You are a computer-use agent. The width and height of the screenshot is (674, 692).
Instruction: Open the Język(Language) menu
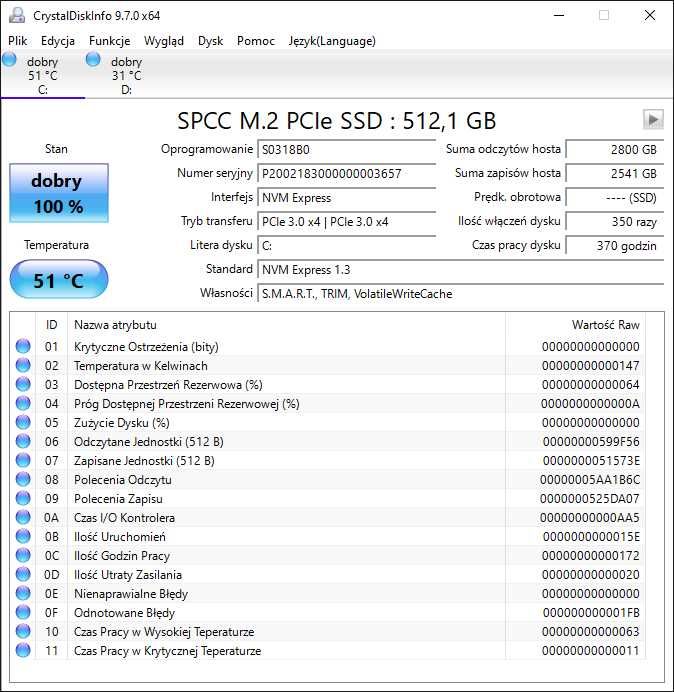click(x=332, y=41)
